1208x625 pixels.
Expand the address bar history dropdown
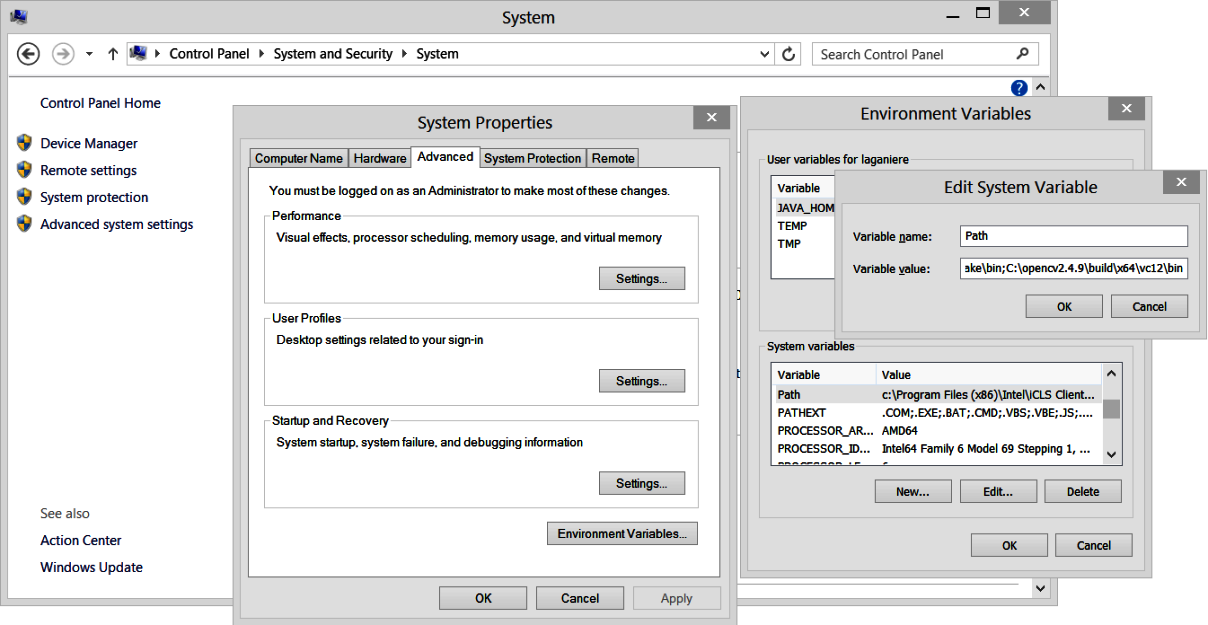[x=765, y=54]
